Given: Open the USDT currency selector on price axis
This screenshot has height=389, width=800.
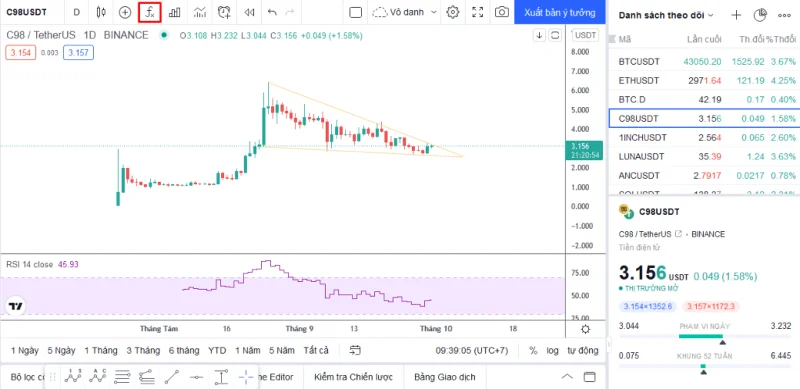Looking at the screenshot, I should 586,35.
